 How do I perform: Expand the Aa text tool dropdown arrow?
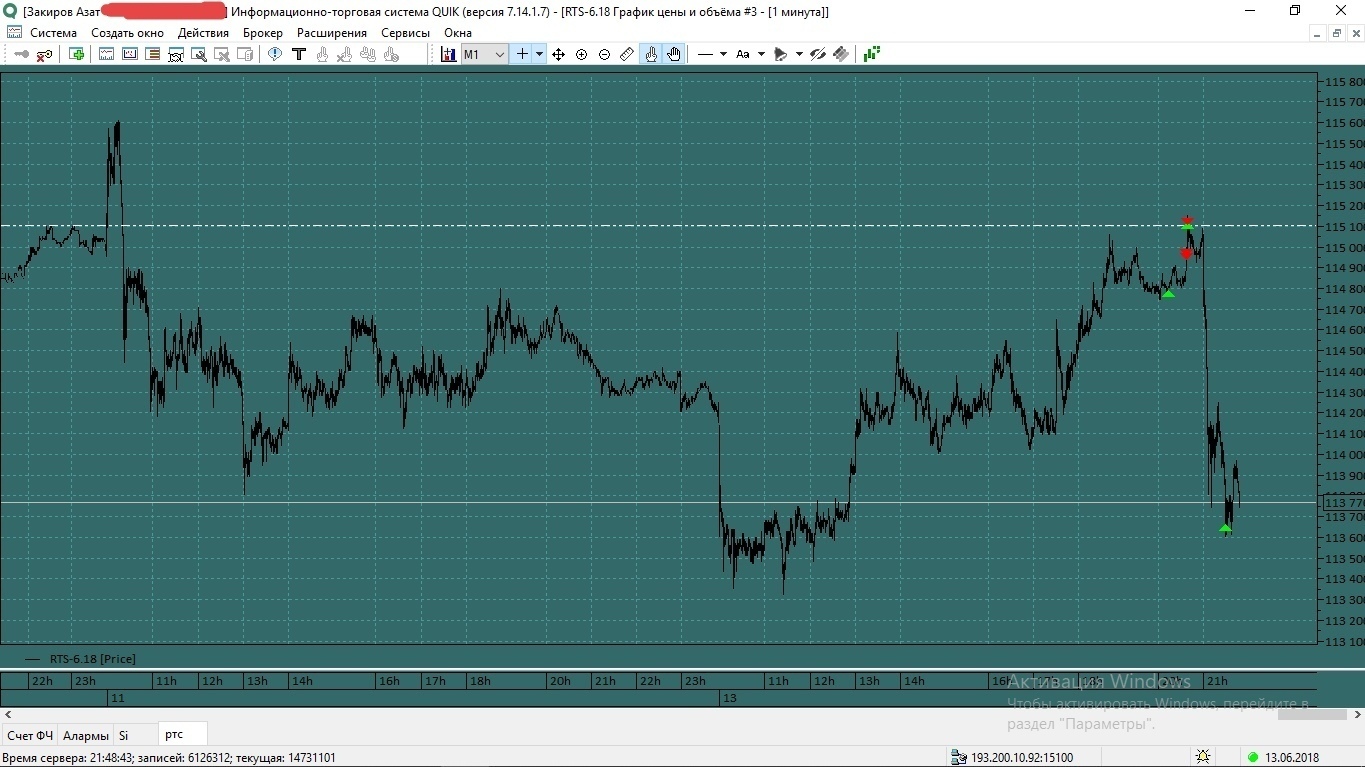point(761,54)
